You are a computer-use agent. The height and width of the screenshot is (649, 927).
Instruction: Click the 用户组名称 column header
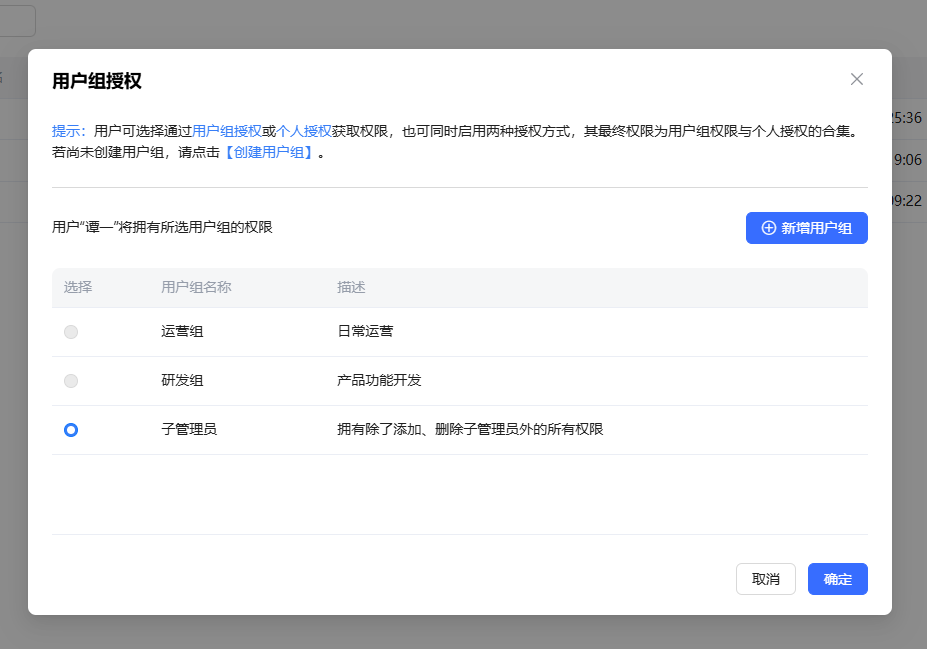(x=196, y=288)
